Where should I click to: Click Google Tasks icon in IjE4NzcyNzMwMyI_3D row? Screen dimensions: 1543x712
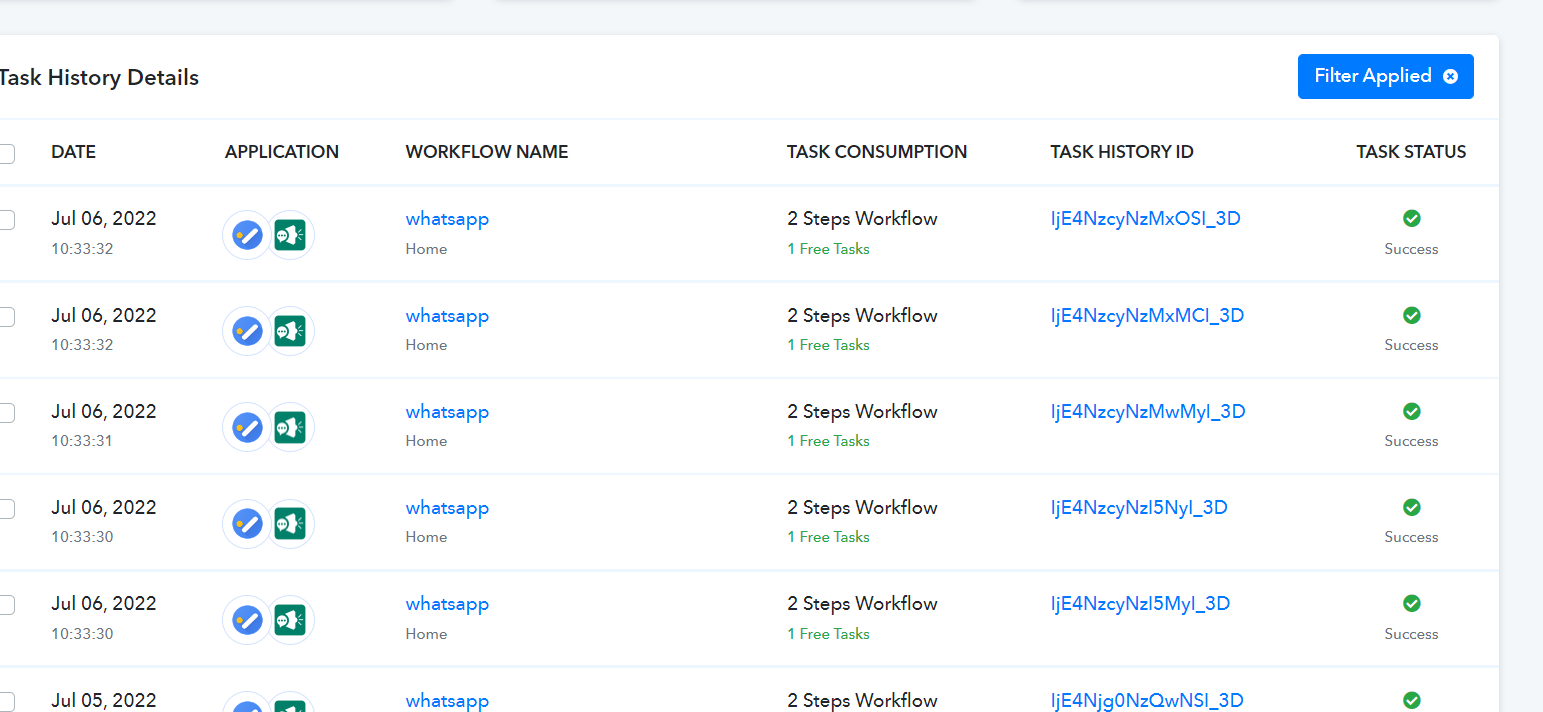[x=246, y=427]
